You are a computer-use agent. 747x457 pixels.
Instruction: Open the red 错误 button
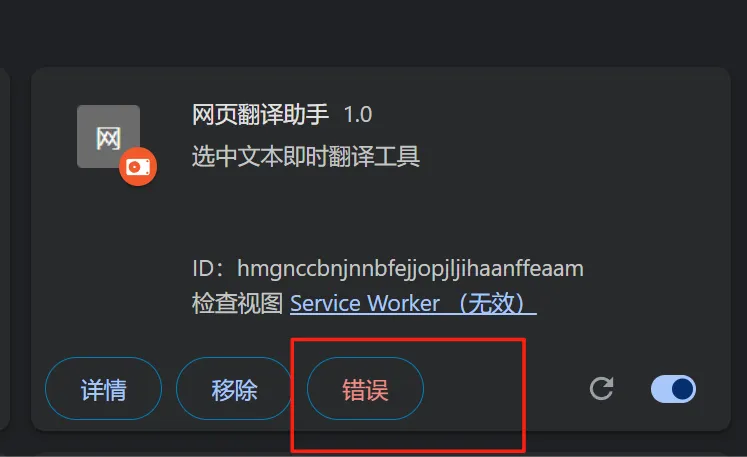(x=365, y=389)
